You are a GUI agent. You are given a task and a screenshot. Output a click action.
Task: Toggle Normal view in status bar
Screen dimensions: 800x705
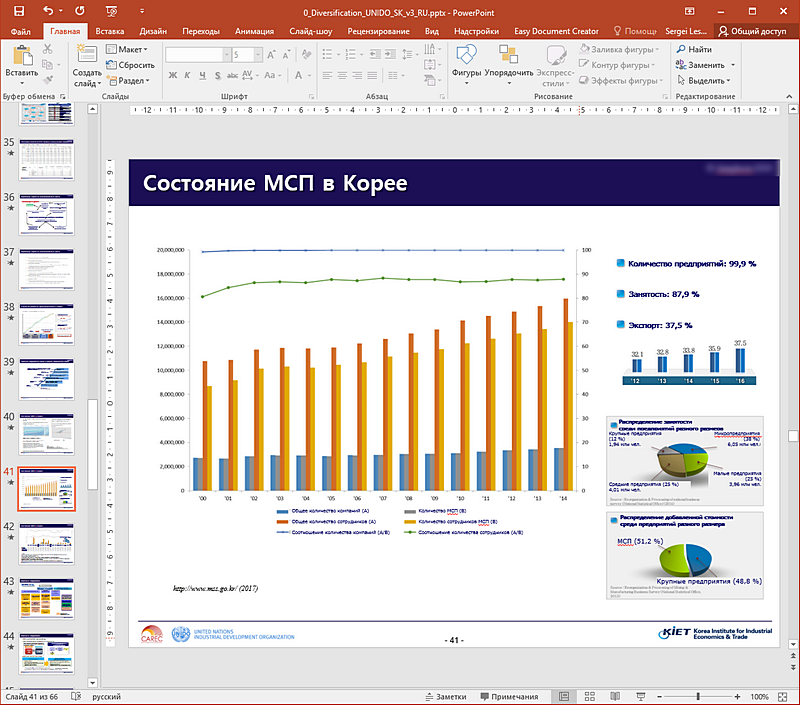564,696
